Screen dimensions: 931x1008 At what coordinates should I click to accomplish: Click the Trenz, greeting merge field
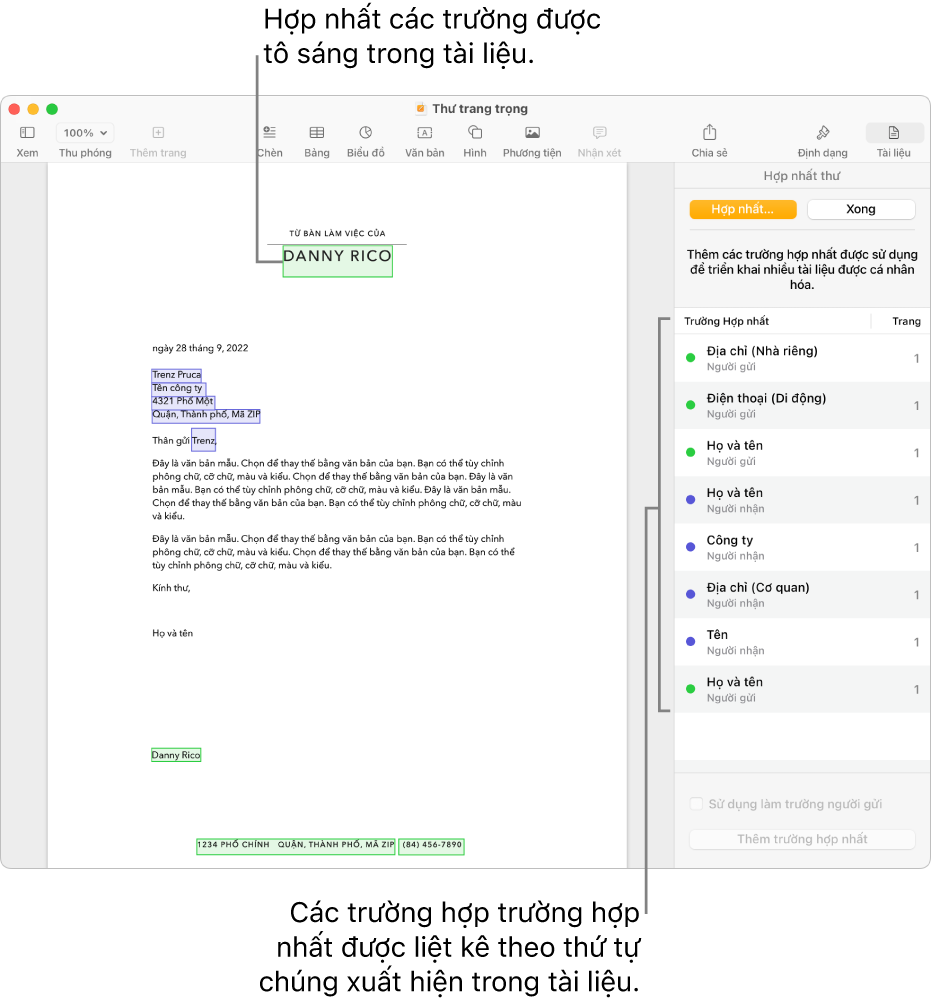[204, 440]
